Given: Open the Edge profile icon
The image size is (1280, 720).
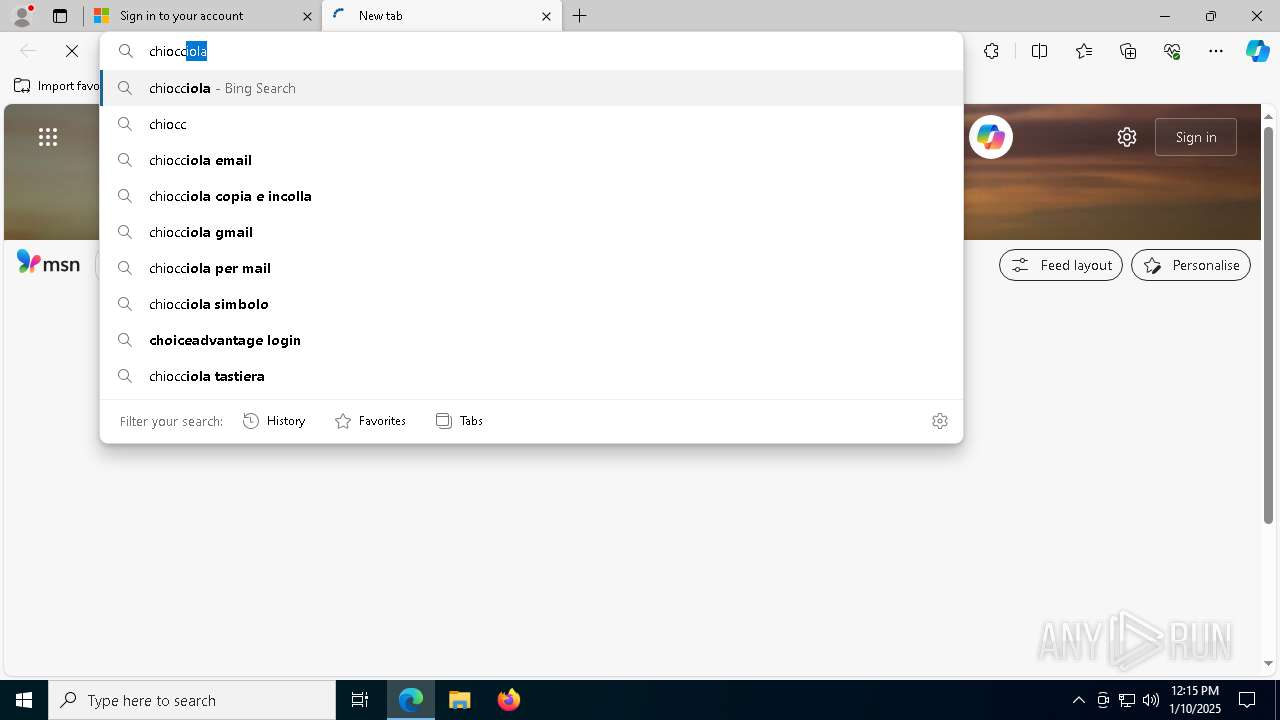Looking at the screenshot, I should coord(22,16).
